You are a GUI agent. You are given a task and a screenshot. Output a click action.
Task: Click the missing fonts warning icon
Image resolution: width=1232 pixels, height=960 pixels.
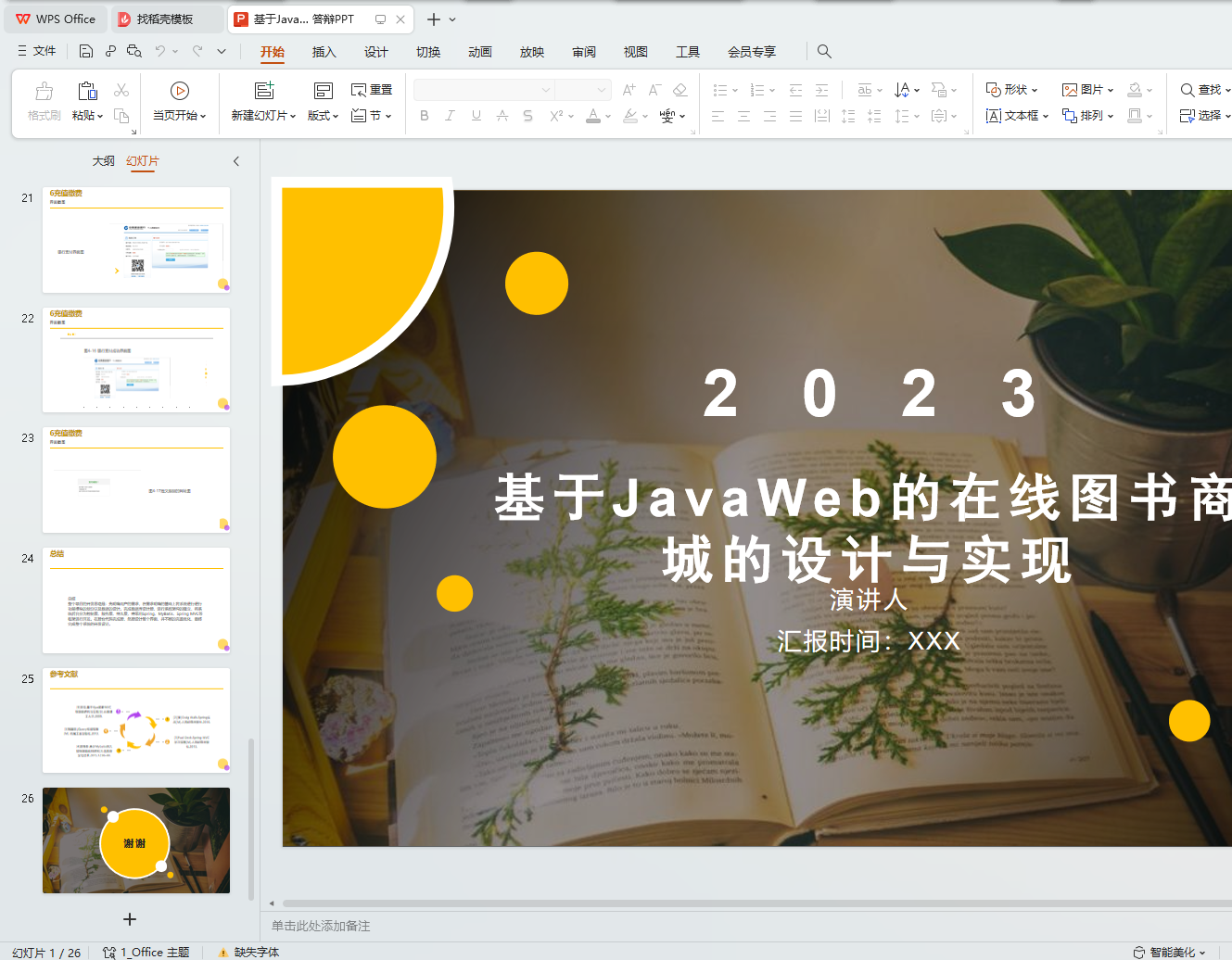click(x=222, y=952)
